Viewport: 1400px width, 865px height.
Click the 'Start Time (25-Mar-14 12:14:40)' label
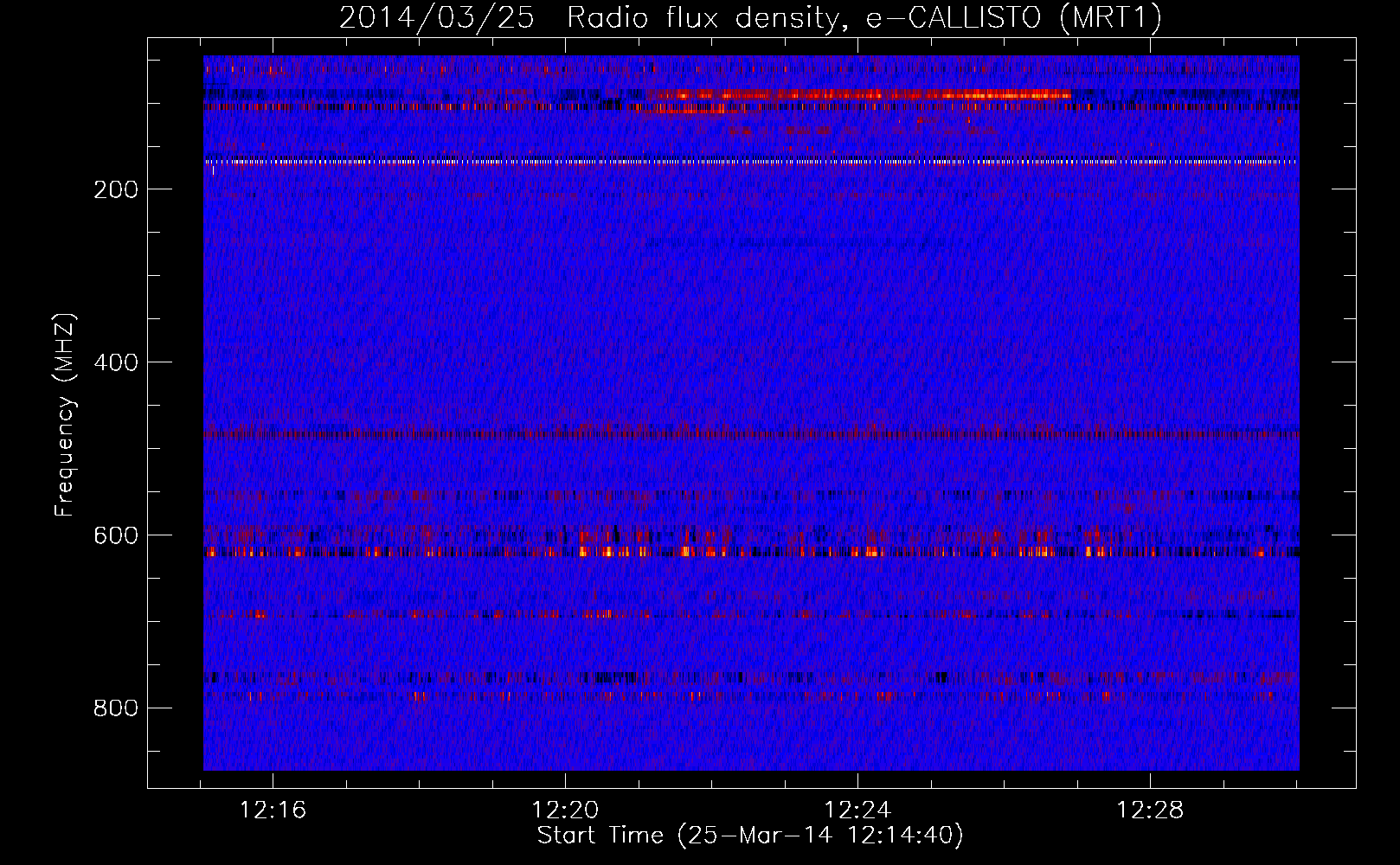[x=750, y=836]
